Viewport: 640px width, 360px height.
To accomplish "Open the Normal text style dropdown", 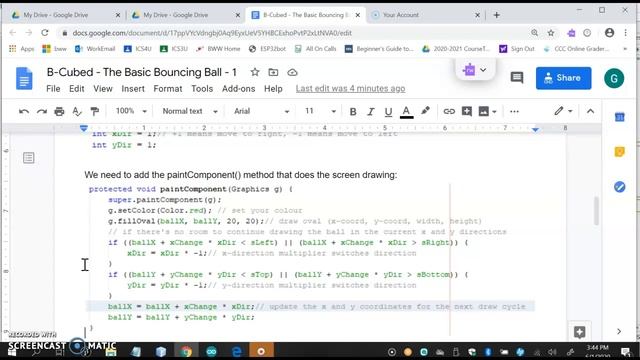I will click(x=190, y=111).
